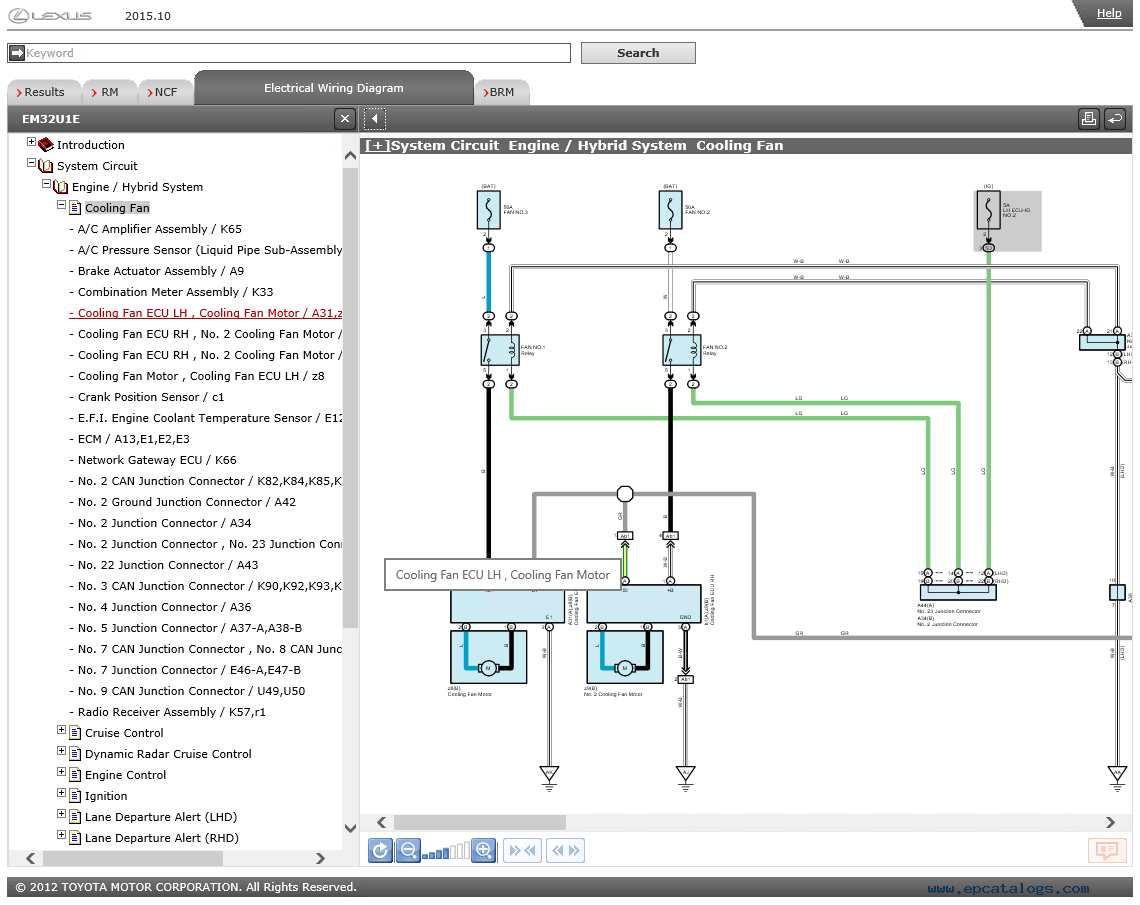Viewport: 1140px width, 905px height.
Task: Open Brake Actuator Assembly / A9
Action: pos(161,271)
